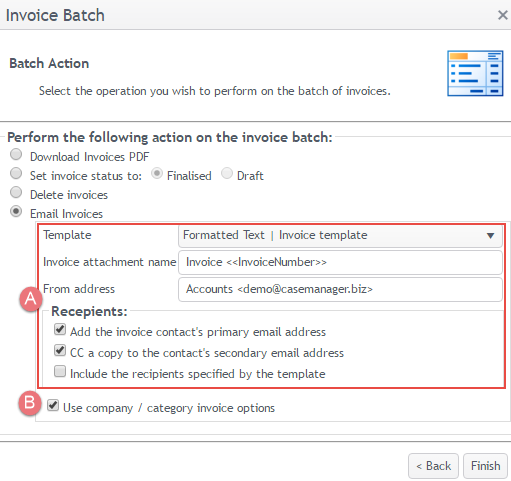Toggle CC copy to secondary email address
511x481 pixels.
(x=60, y=350)
